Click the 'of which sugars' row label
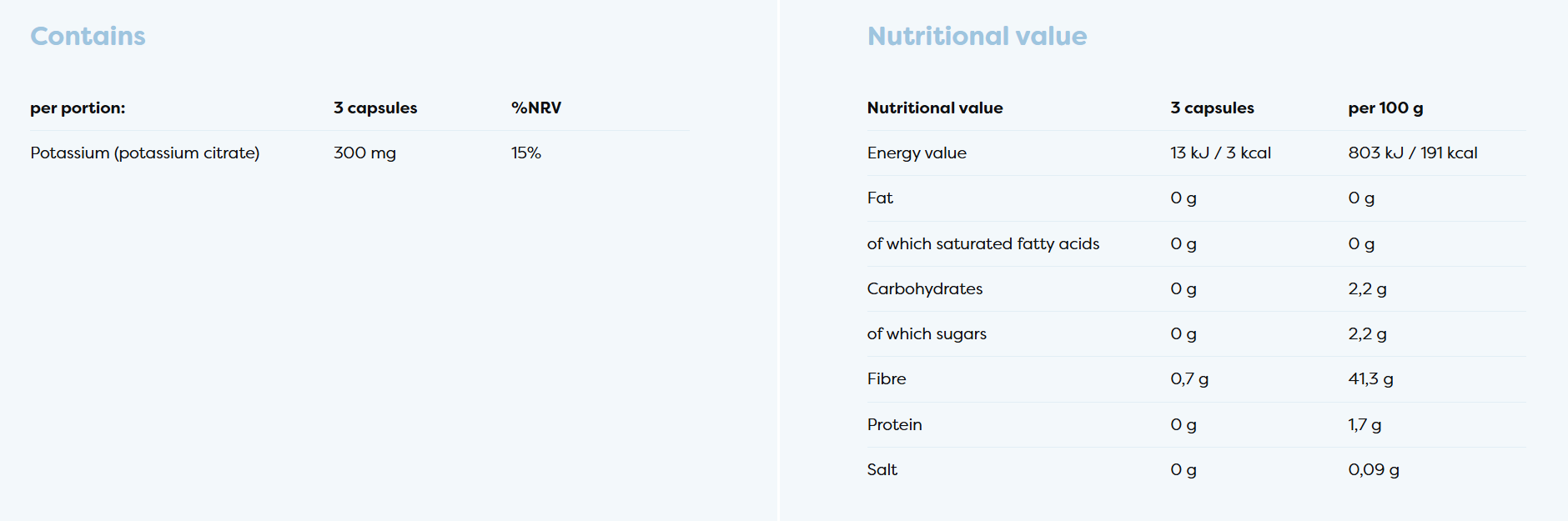The height and width of the screenshot is (521, 1568). [x=927, y=333]
